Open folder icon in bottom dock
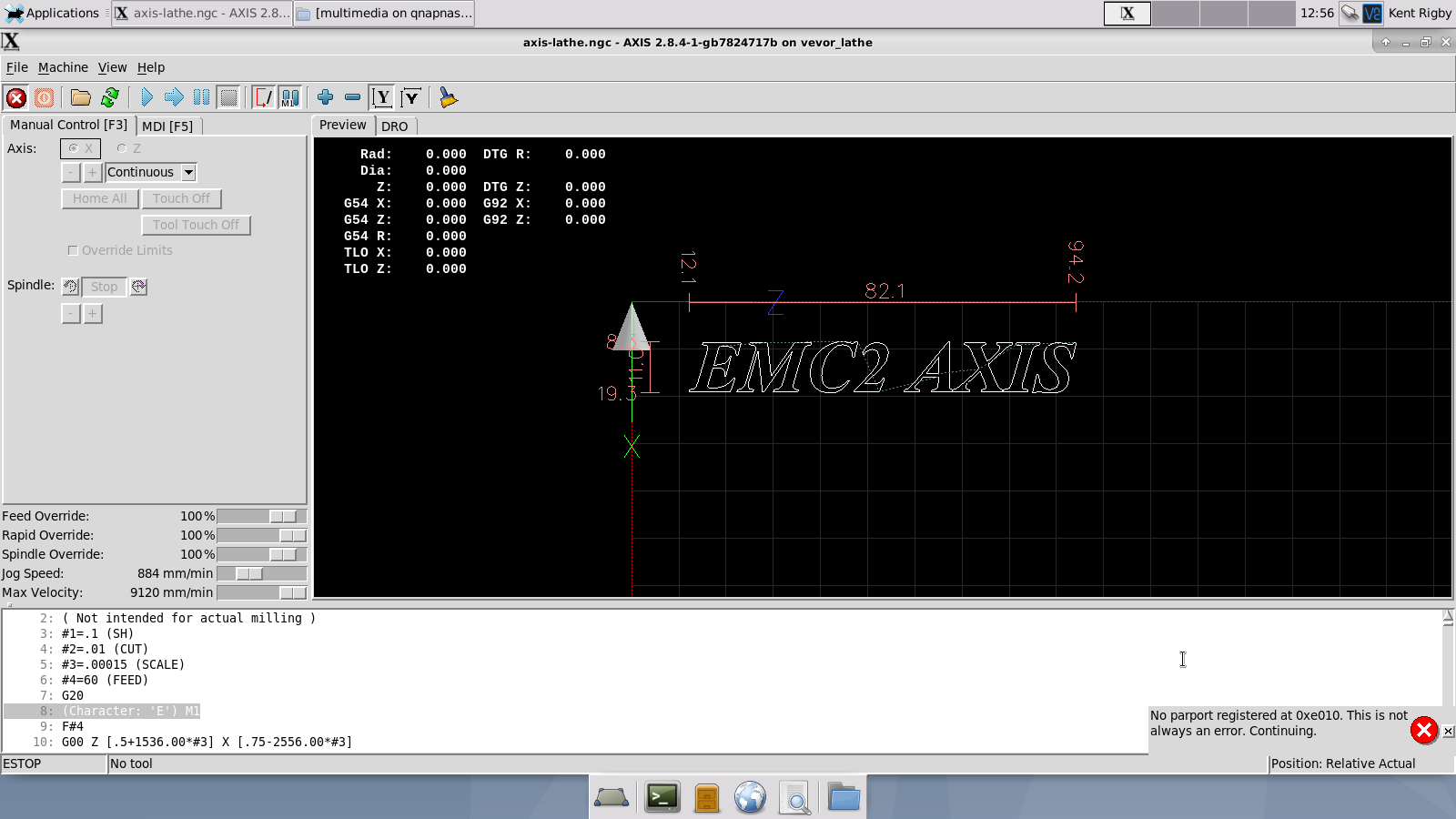 point(844,798)
